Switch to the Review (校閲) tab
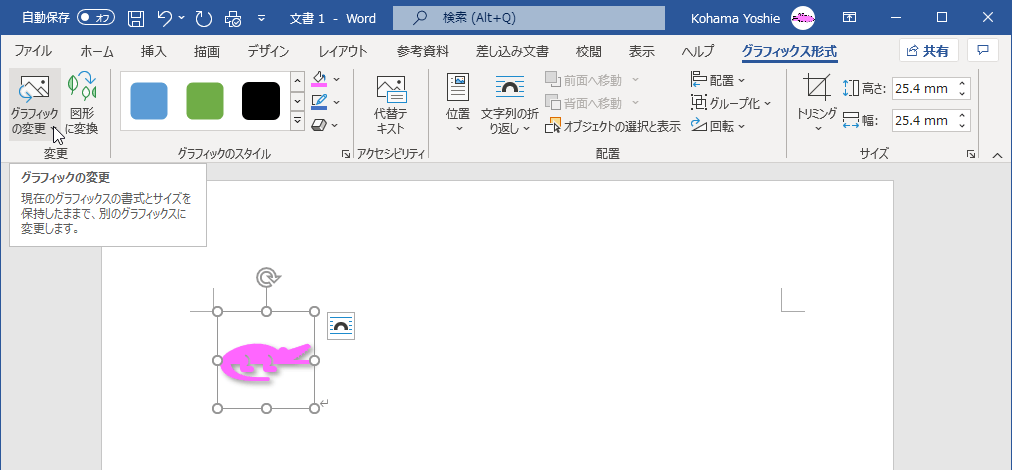Viewport: 1012px width, 470px height. click(x=589, y=52)
